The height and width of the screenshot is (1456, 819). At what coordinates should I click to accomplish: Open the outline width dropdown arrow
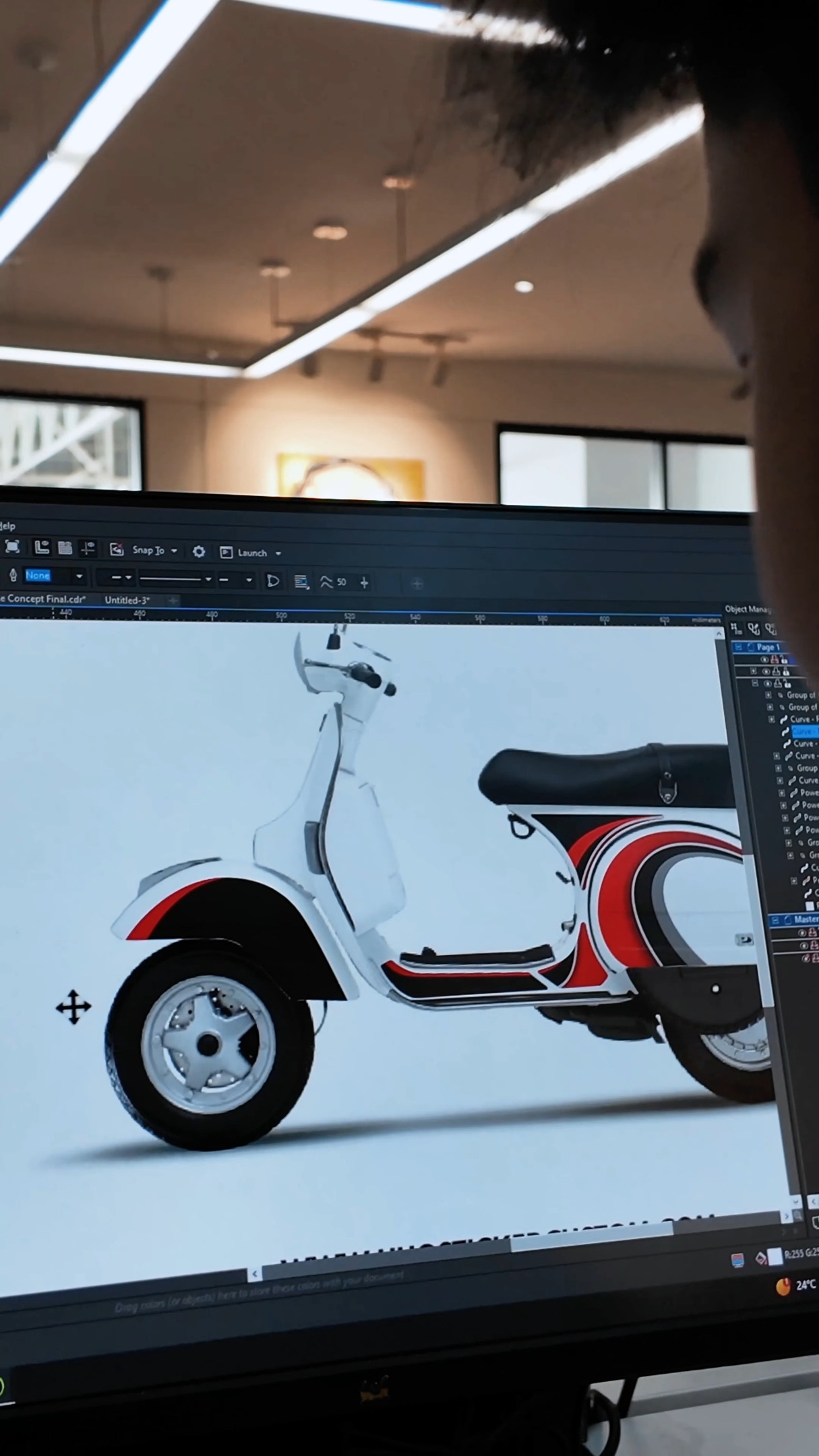pyautogui.click(x=79, y=576)
